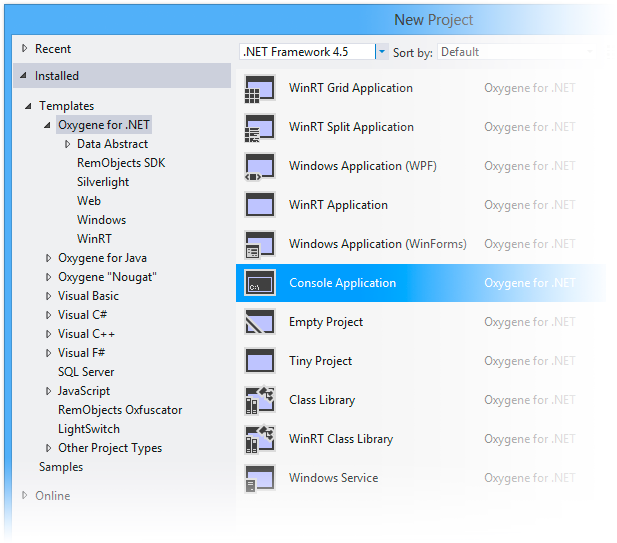The image size is (617, 543).
Task: Expand the Oxygene "Nougat" node
Action: tap(48, 277)
